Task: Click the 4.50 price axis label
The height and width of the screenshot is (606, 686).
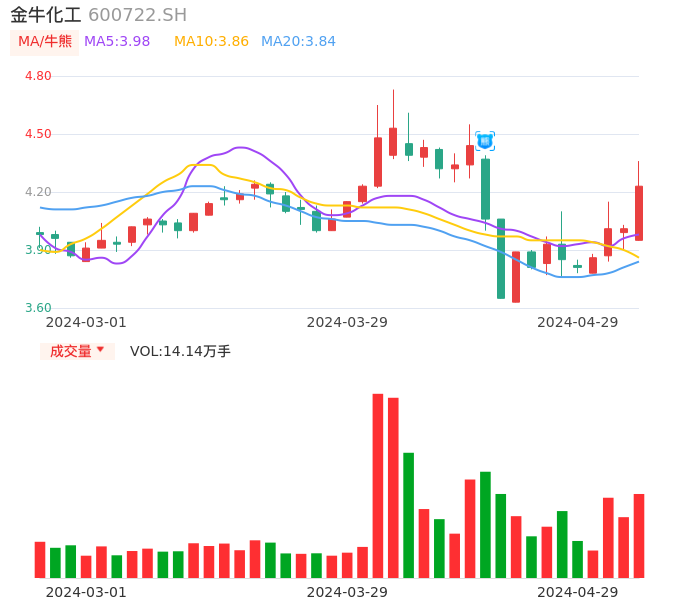Action: (x=38, y=134)
